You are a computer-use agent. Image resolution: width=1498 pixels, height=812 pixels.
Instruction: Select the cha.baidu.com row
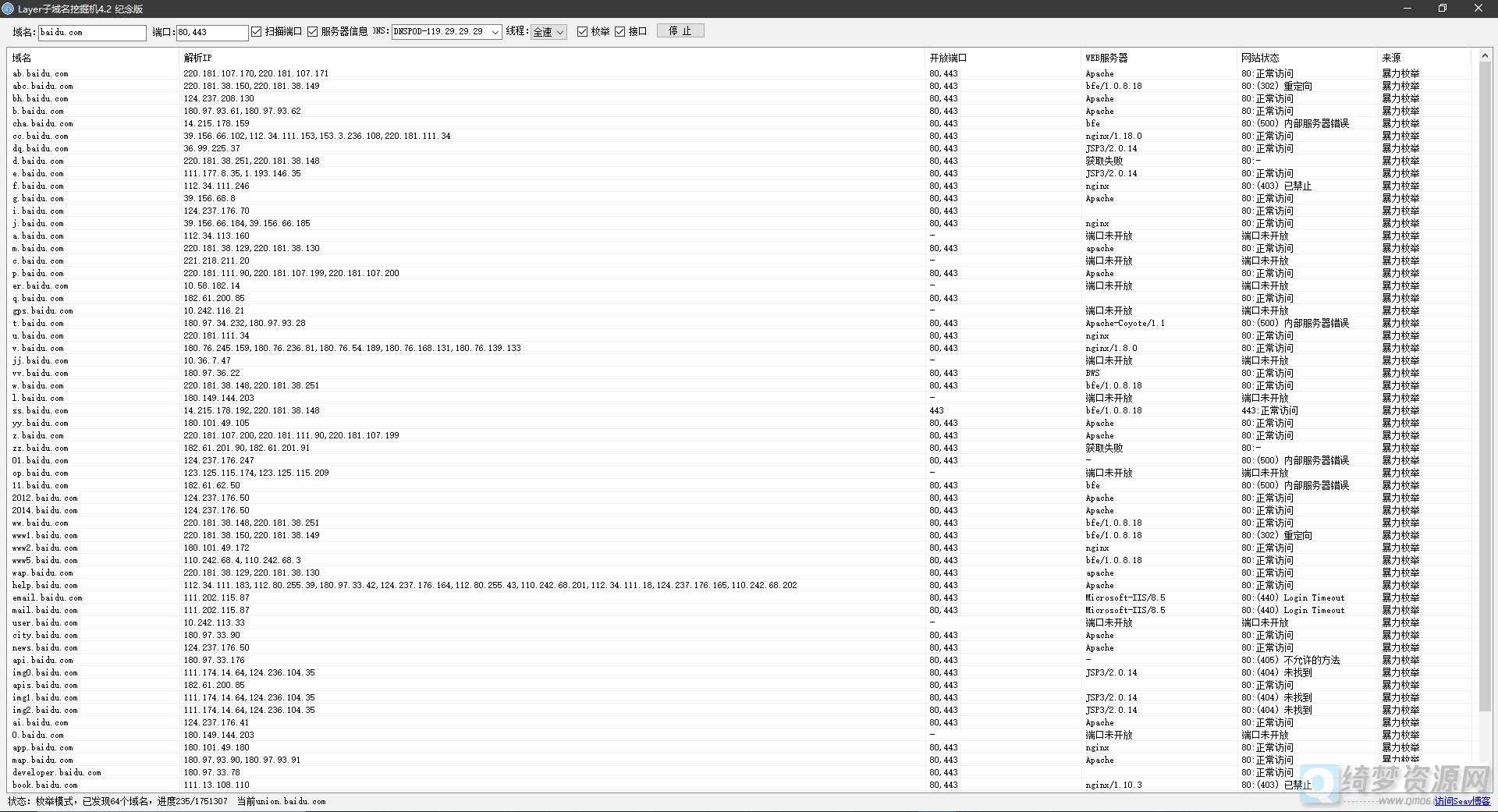[741, 123]
